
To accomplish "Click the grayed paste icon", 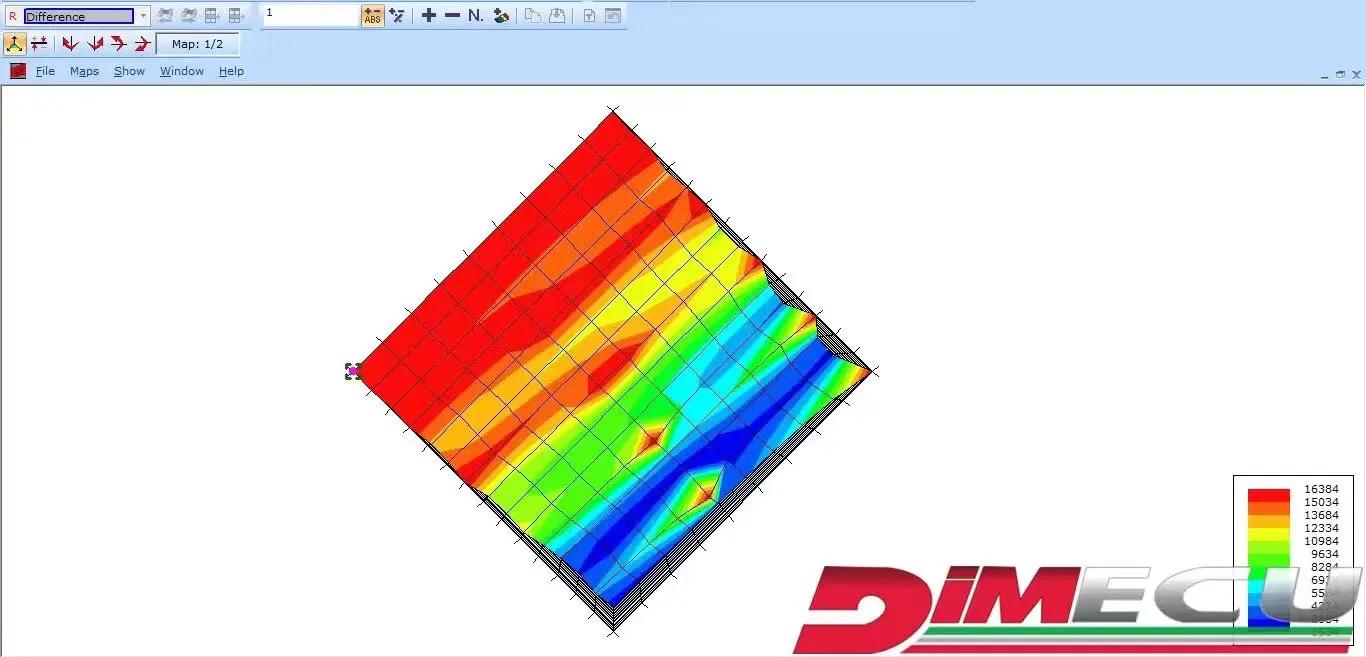I will point(557,16).
